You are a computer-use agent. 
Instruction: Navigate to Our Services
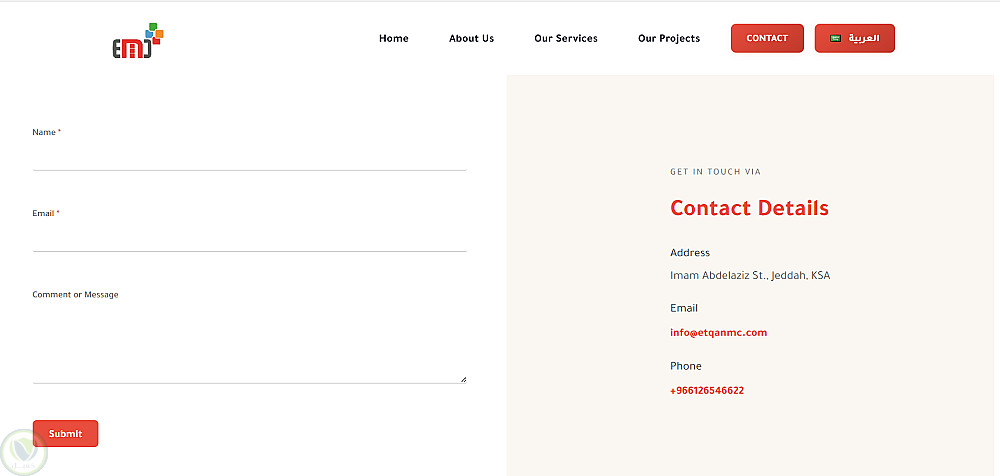tap(565, 39)
